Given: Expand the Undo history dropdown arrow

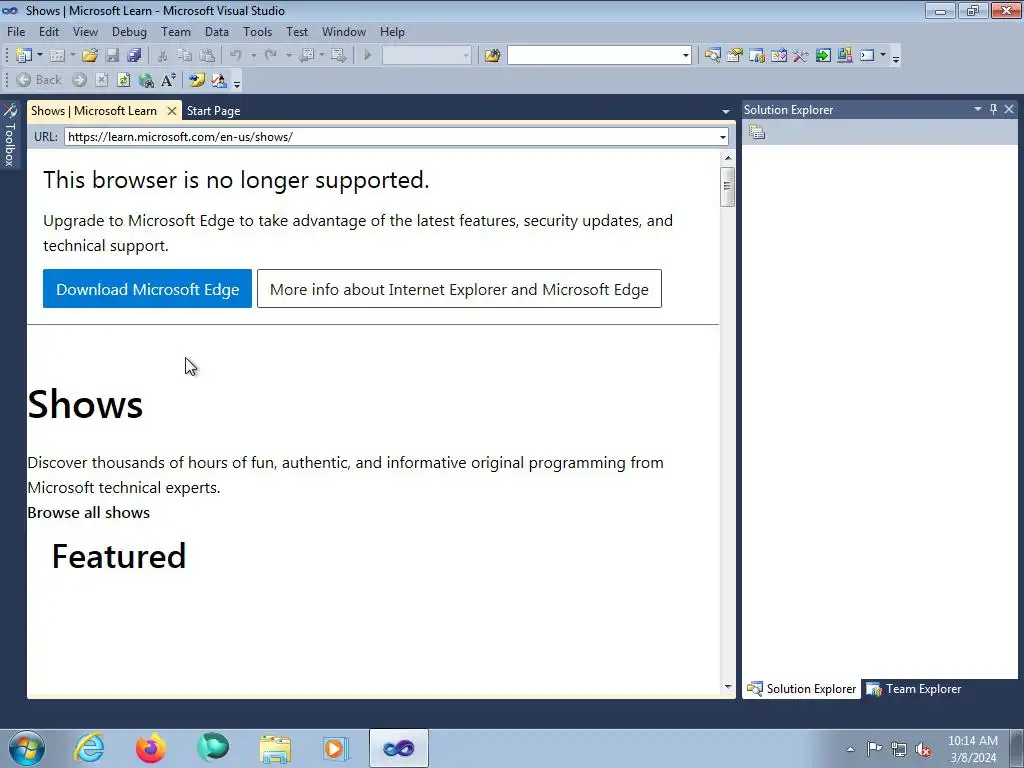Looking at the screenshot, I should (x=253, y=56).
